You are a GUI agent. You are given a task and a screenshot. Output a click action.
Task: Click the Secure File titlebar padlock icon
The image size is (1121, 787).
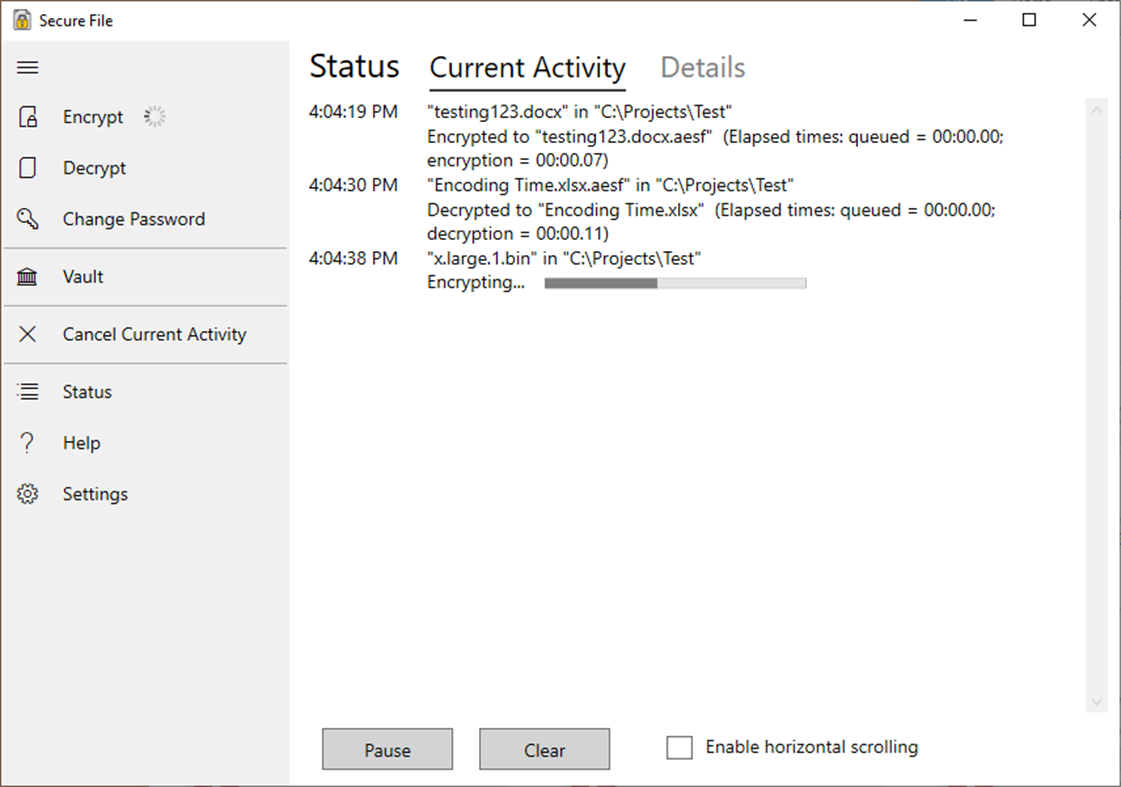[20, 19]
